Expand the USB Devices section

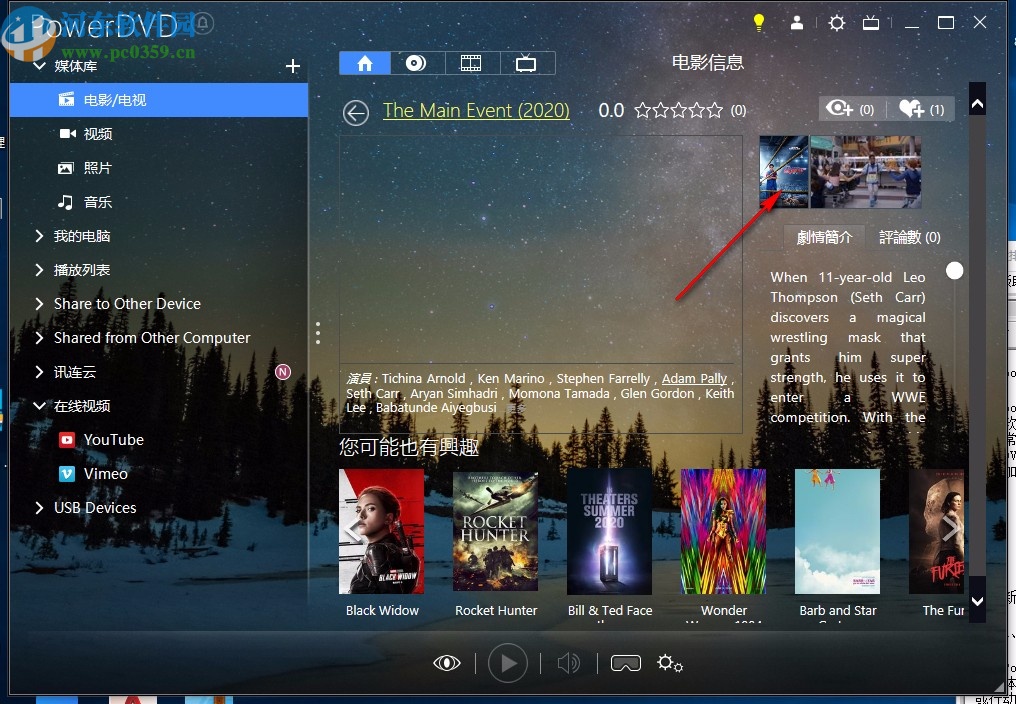coord(95,507)
